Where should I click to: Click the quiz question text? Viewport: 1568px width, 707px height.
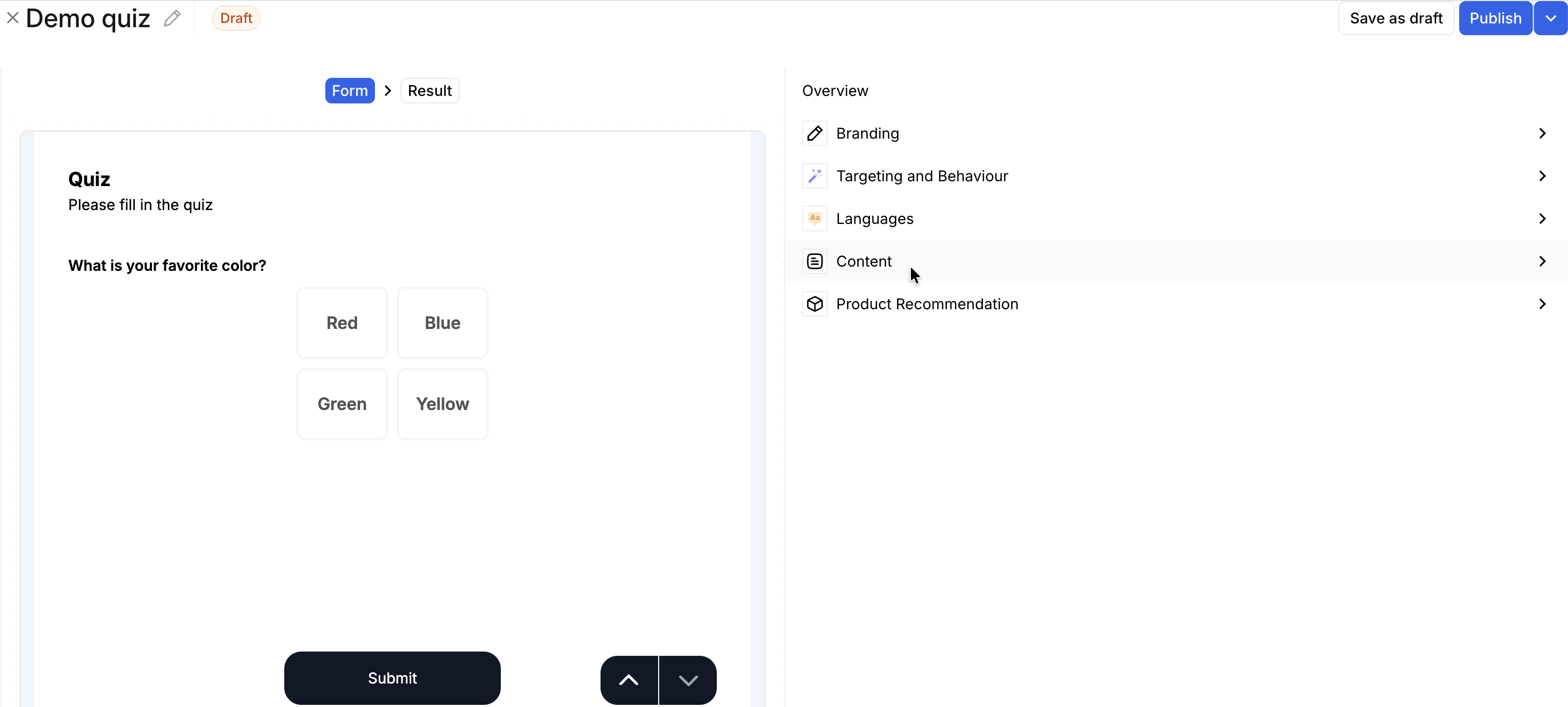(x=167, y=266)
